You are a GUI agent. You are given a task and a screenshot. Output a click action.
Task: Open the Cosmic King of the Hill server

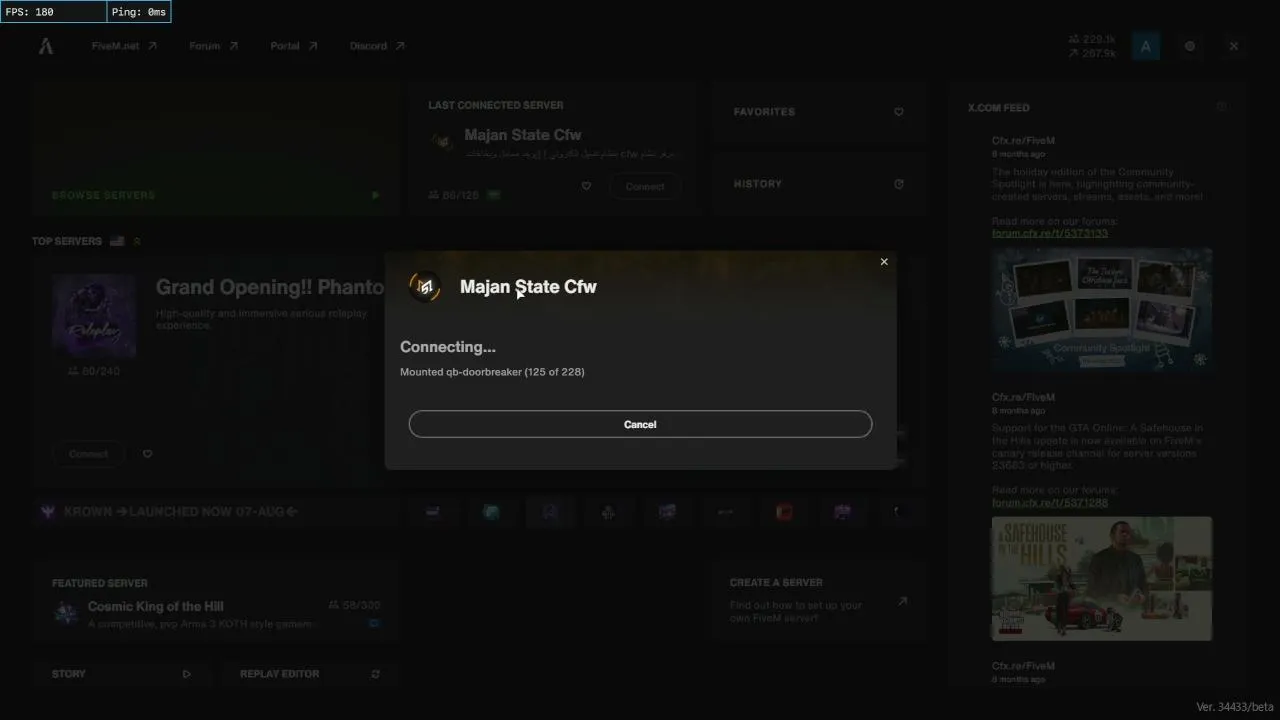(x=216, y=603)
